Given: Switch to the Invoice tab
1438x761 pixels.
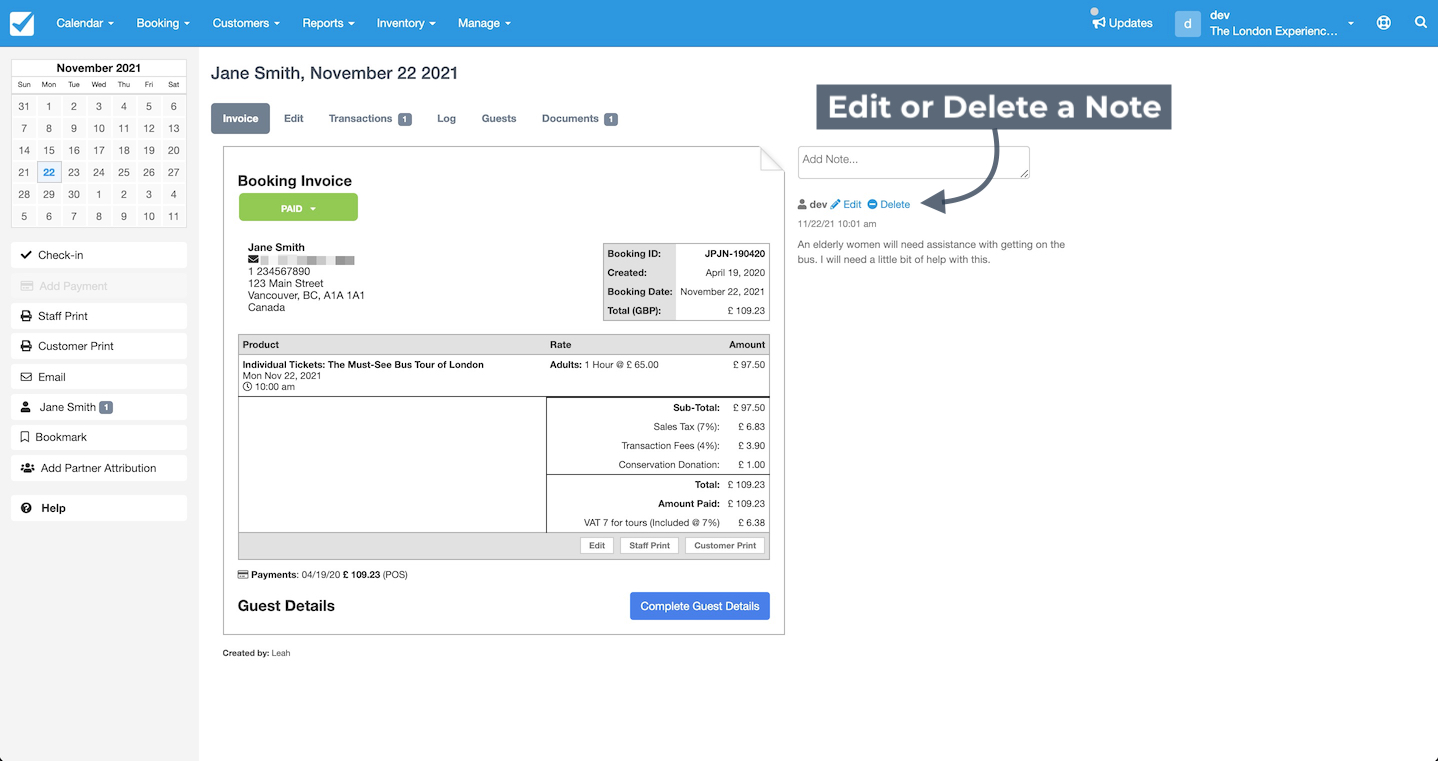Looking at the screenshot, I should coord(240,118).
